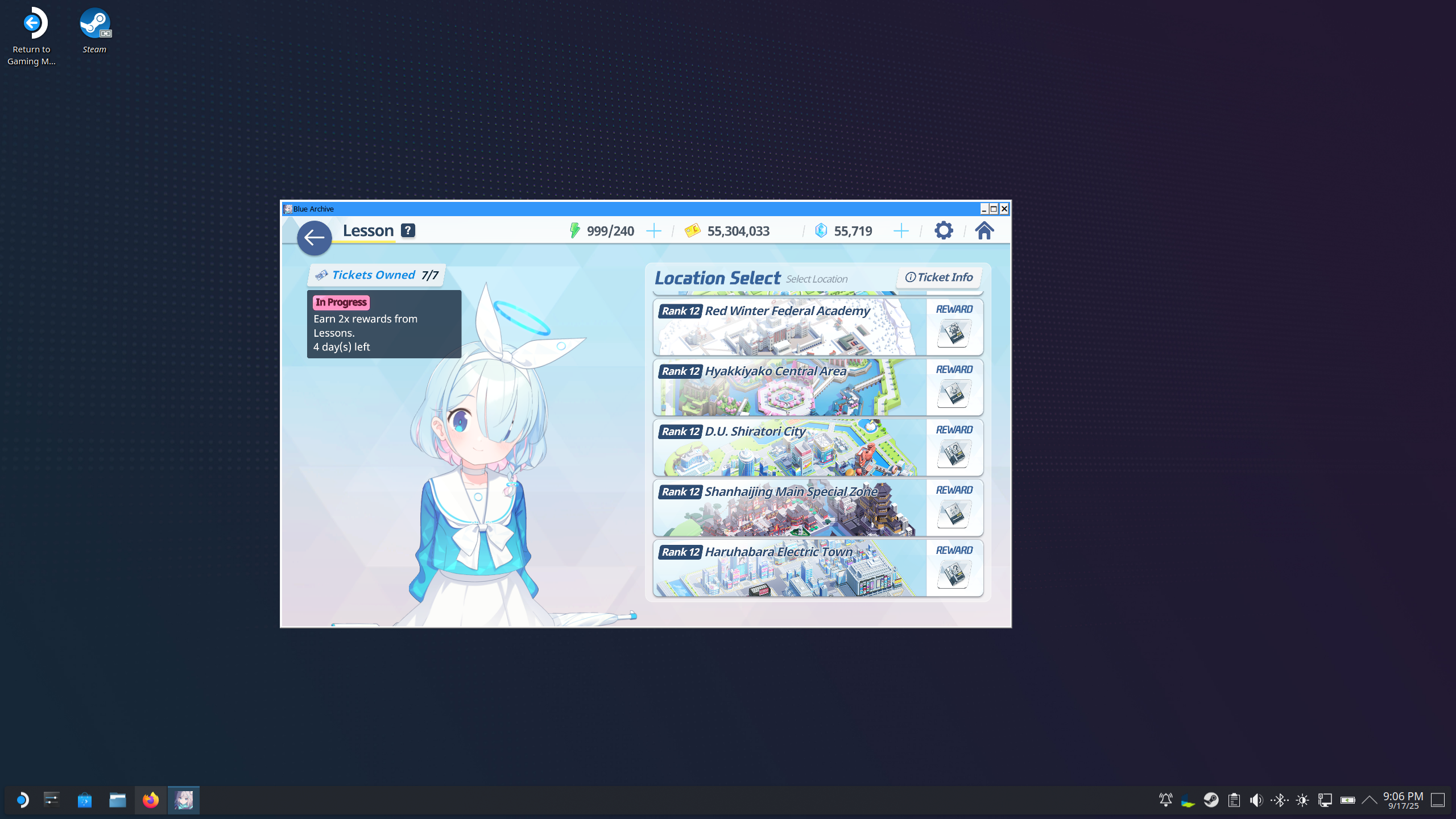The width and height of the screenshot is (1456, 819).
Task: Click the 999/240 AP value
Action: (x=610, y=231)
